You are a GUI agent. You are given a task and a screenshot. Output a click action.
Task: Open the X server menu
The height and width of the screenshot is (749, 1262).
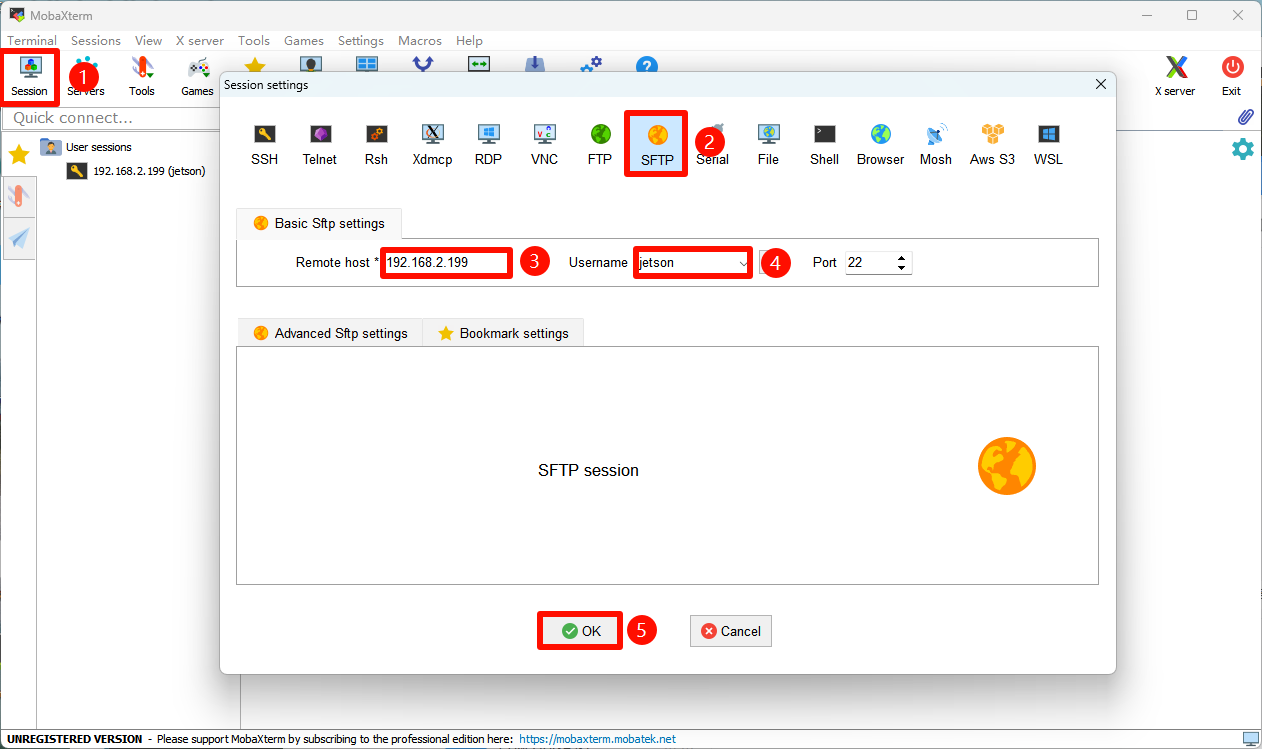200,41
